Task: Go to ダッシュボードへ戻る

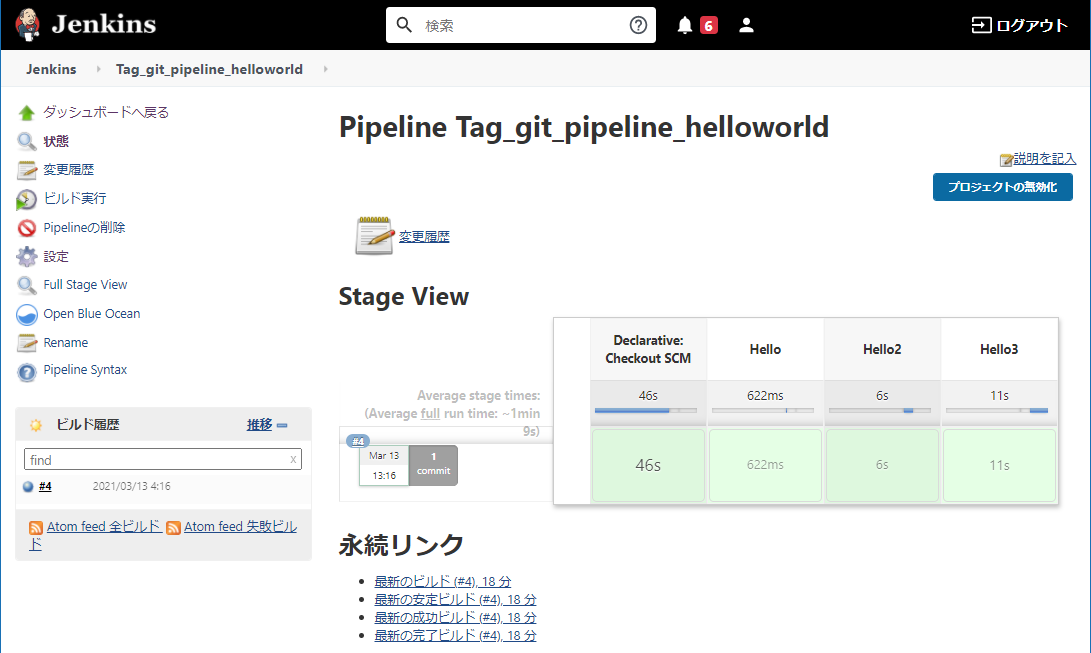Action: 106,112
